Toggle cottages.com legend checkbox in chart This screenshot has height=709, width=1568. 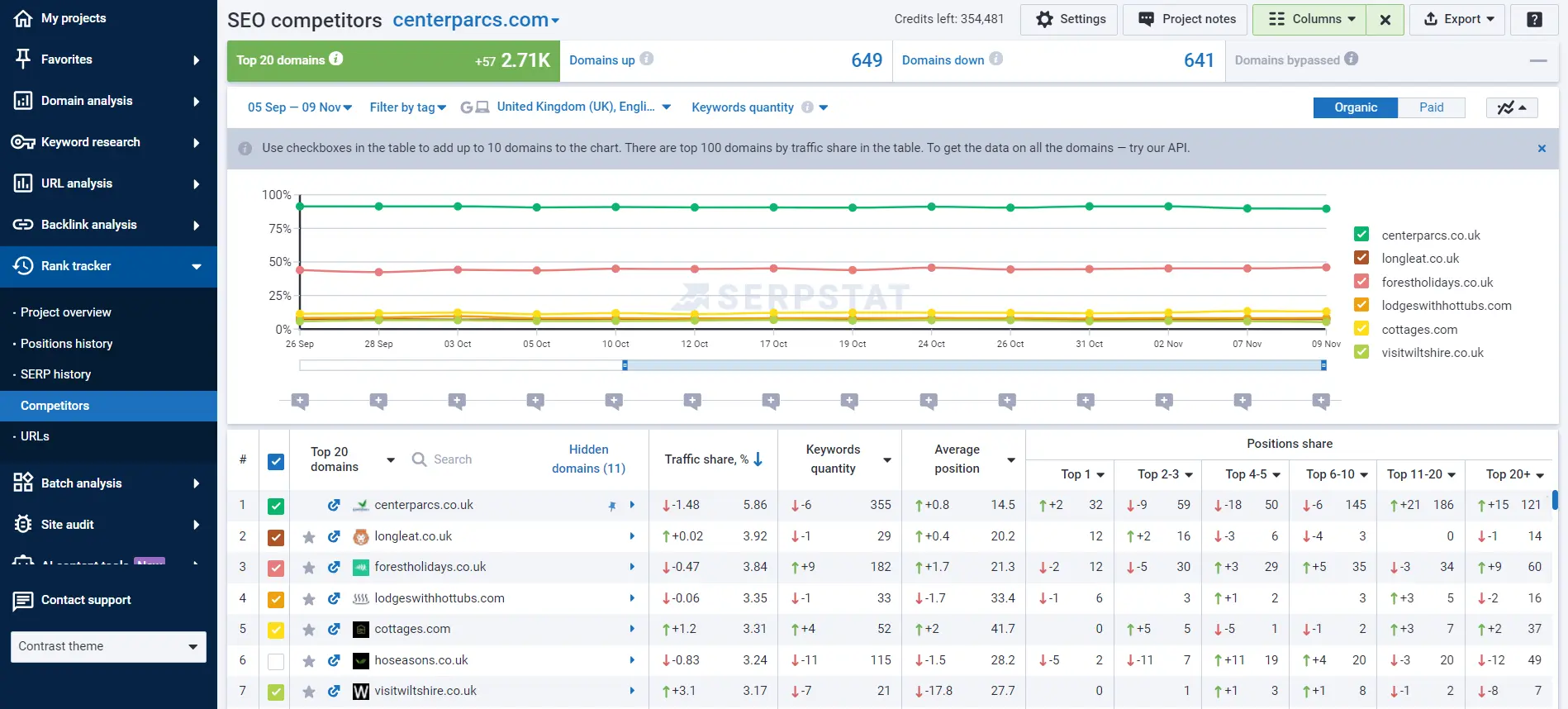coord(1361,329)
